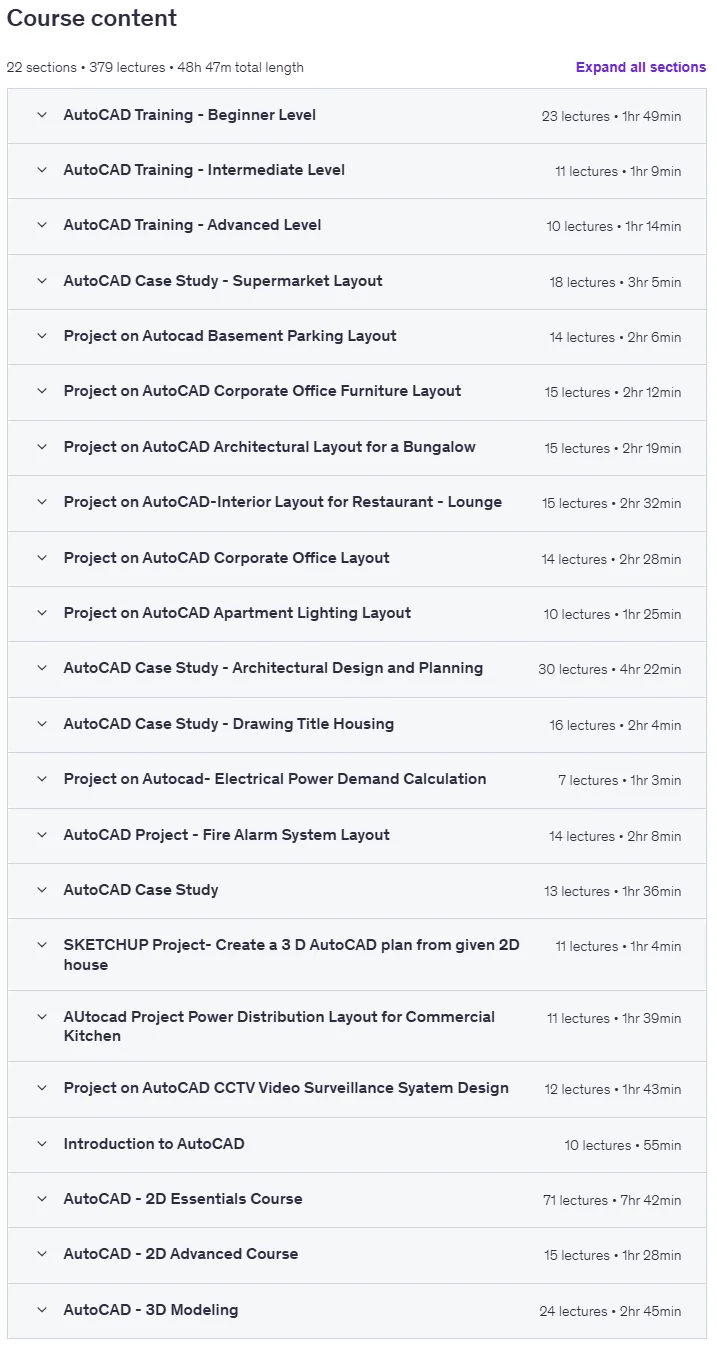Expand the AutoCAD - 2D Essentials Course section
Image resolution: width=717 pixels, height=1345 pixels.
[357, 1200]
